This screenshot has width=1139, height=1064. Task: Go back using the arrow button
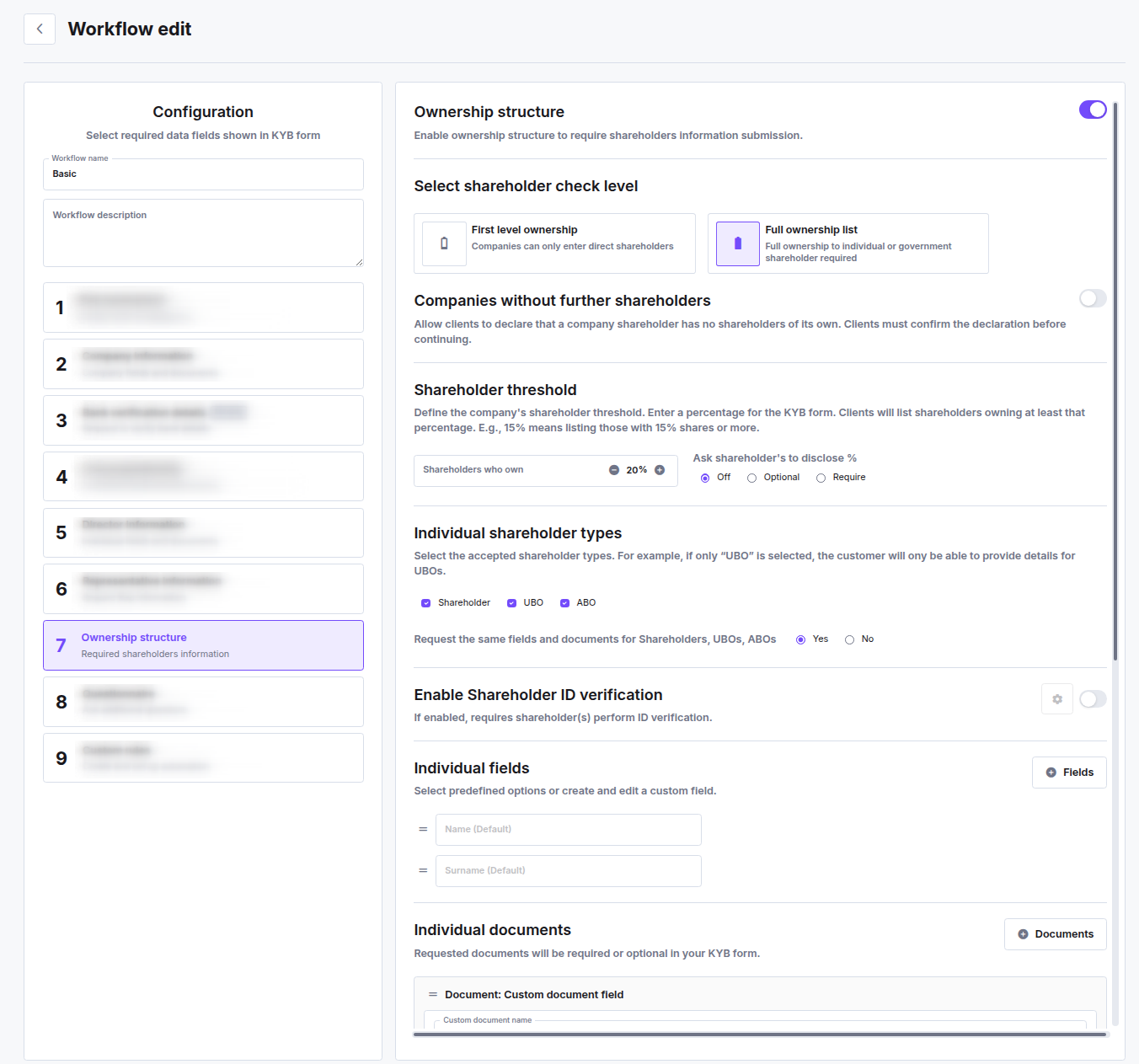click(x=40, y=29)
